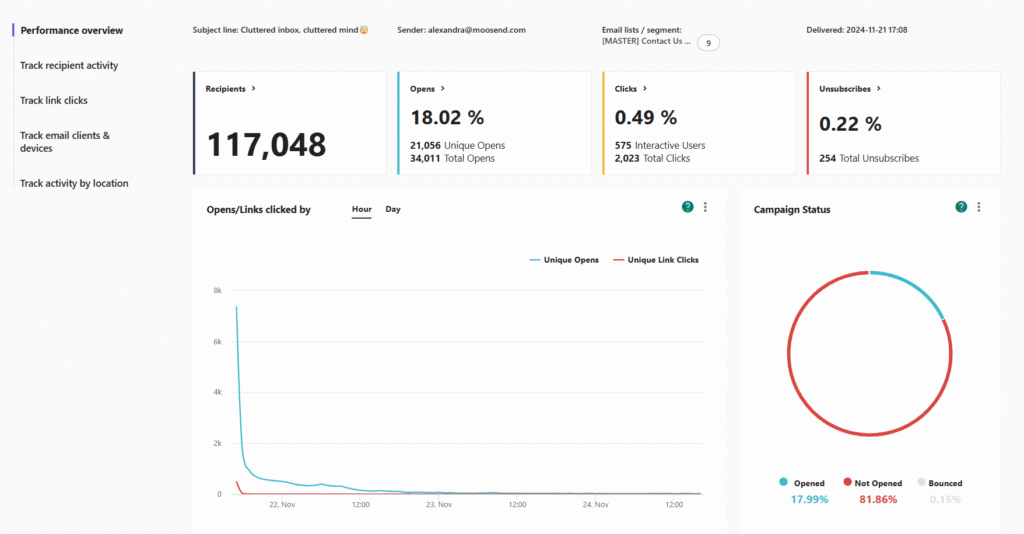Click the 117,048 recipients figure
Image resolution: width=1024 pixels, height=534 pixels.
266,144
